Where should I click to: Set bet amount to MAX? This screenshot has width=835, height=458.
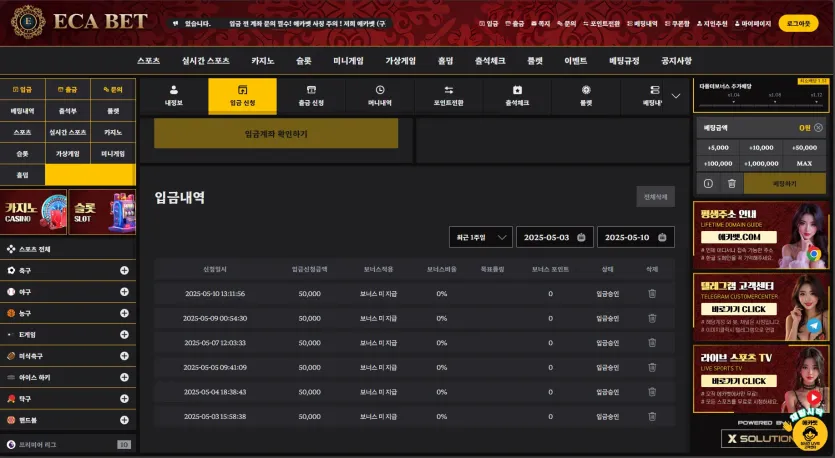pyautogui.click(x=804, y=163)
